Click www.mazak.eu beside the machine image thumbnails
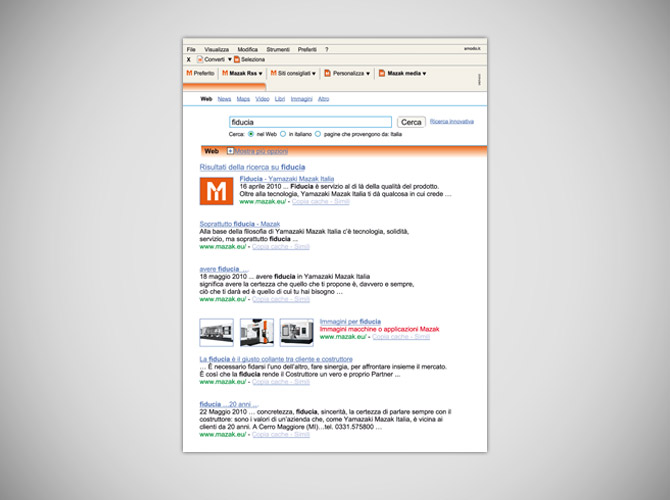 pyautogui.click(x=343, y=337)
